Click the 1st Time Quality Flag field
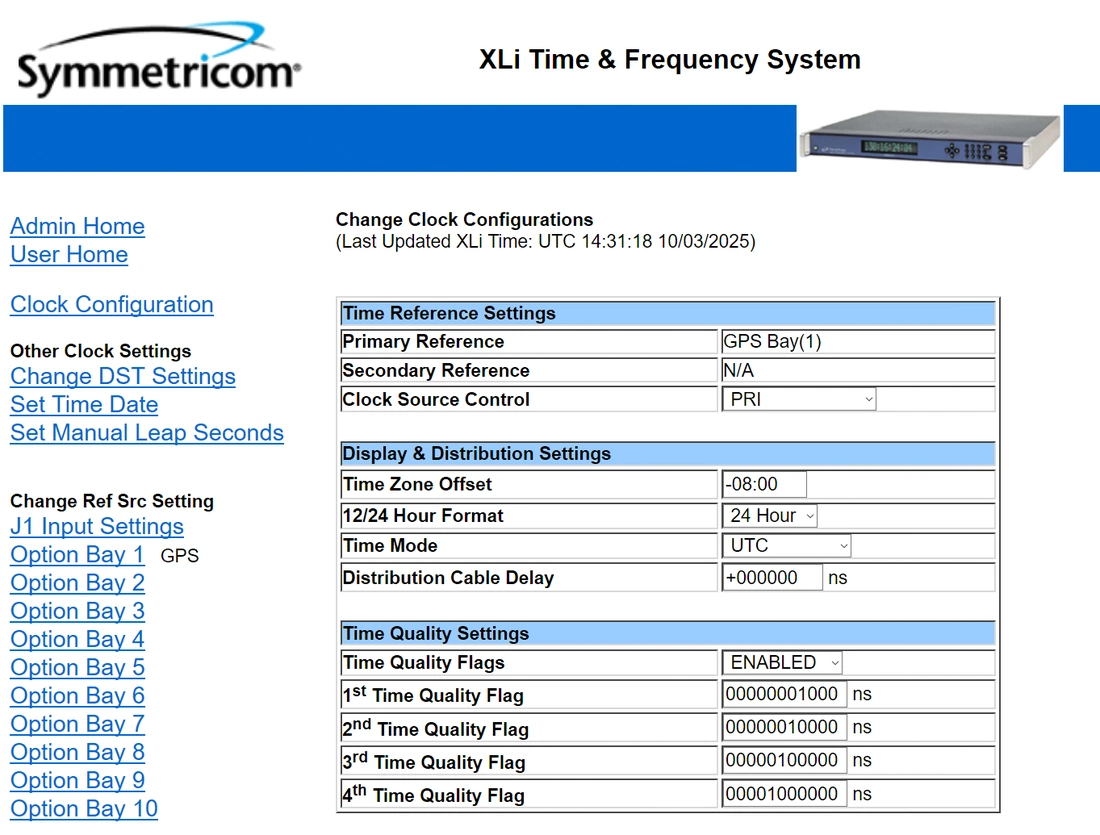Viewport: 1100px width, 835px height. 783,694
